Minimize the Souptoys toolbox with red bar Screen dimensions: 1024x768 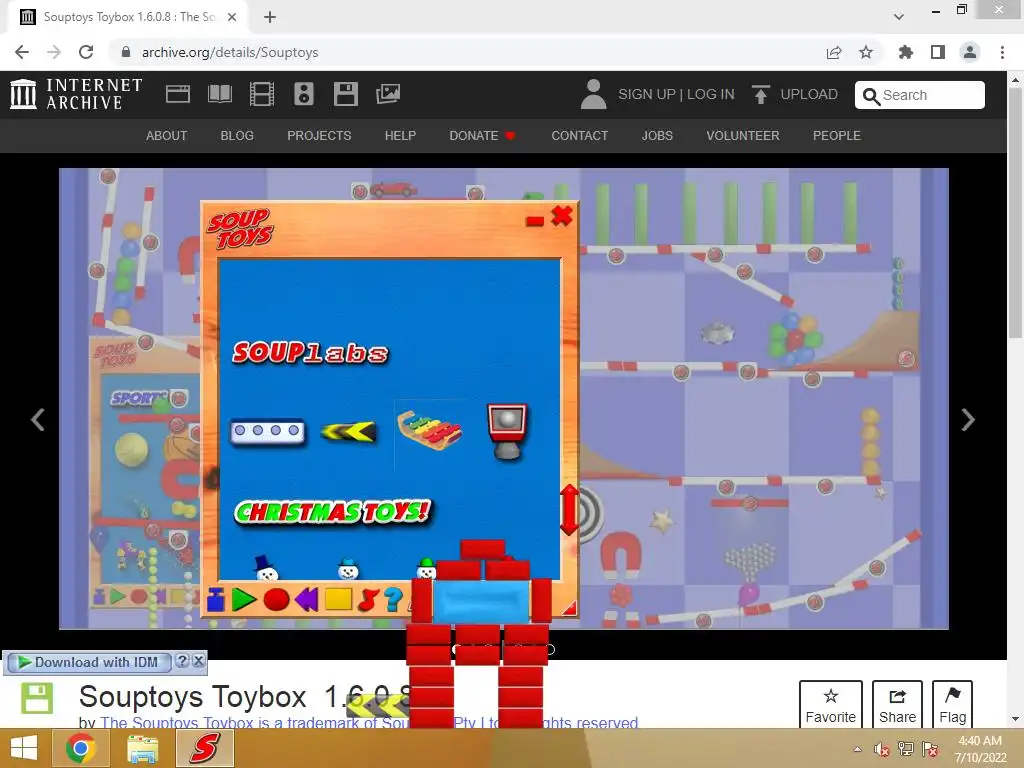pos(535,221)
